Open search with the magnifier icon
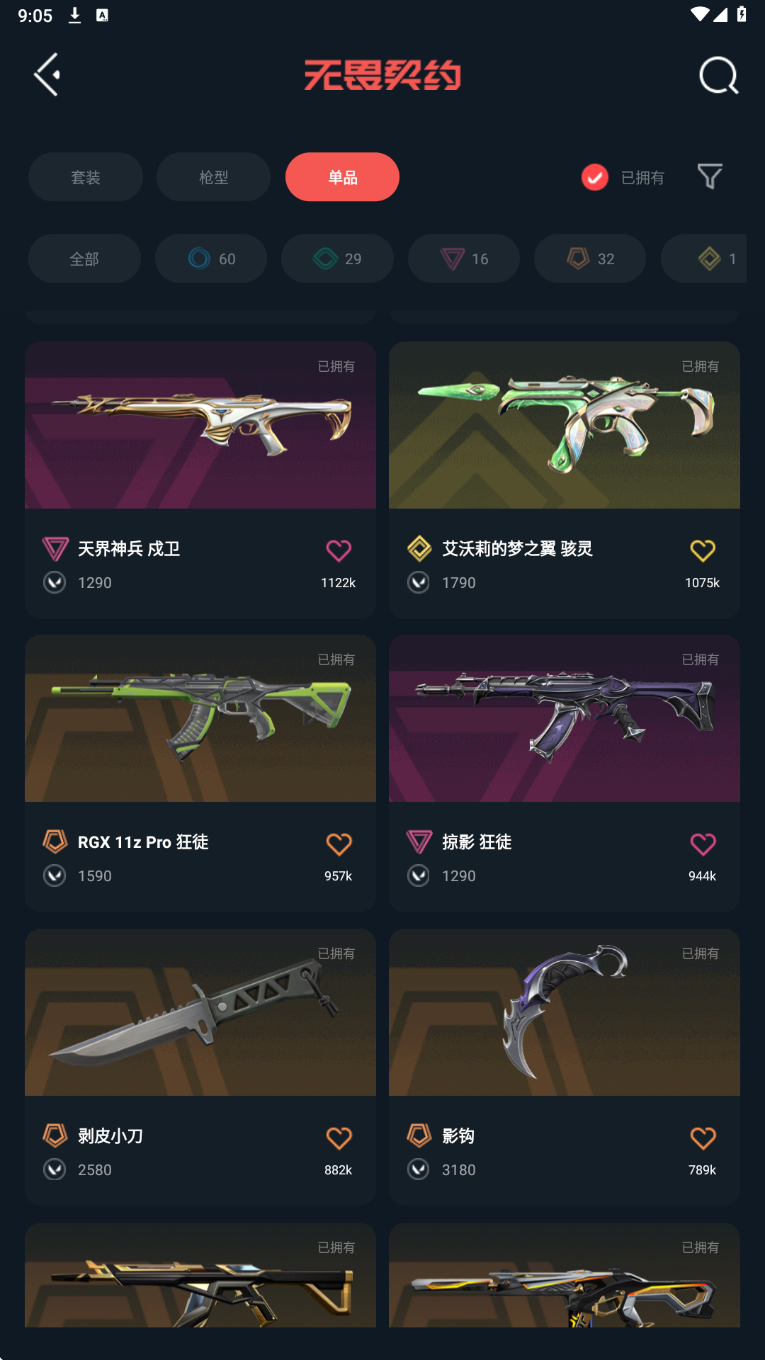Viewport: 765px width, 1360px height. (x=718, y=75)
